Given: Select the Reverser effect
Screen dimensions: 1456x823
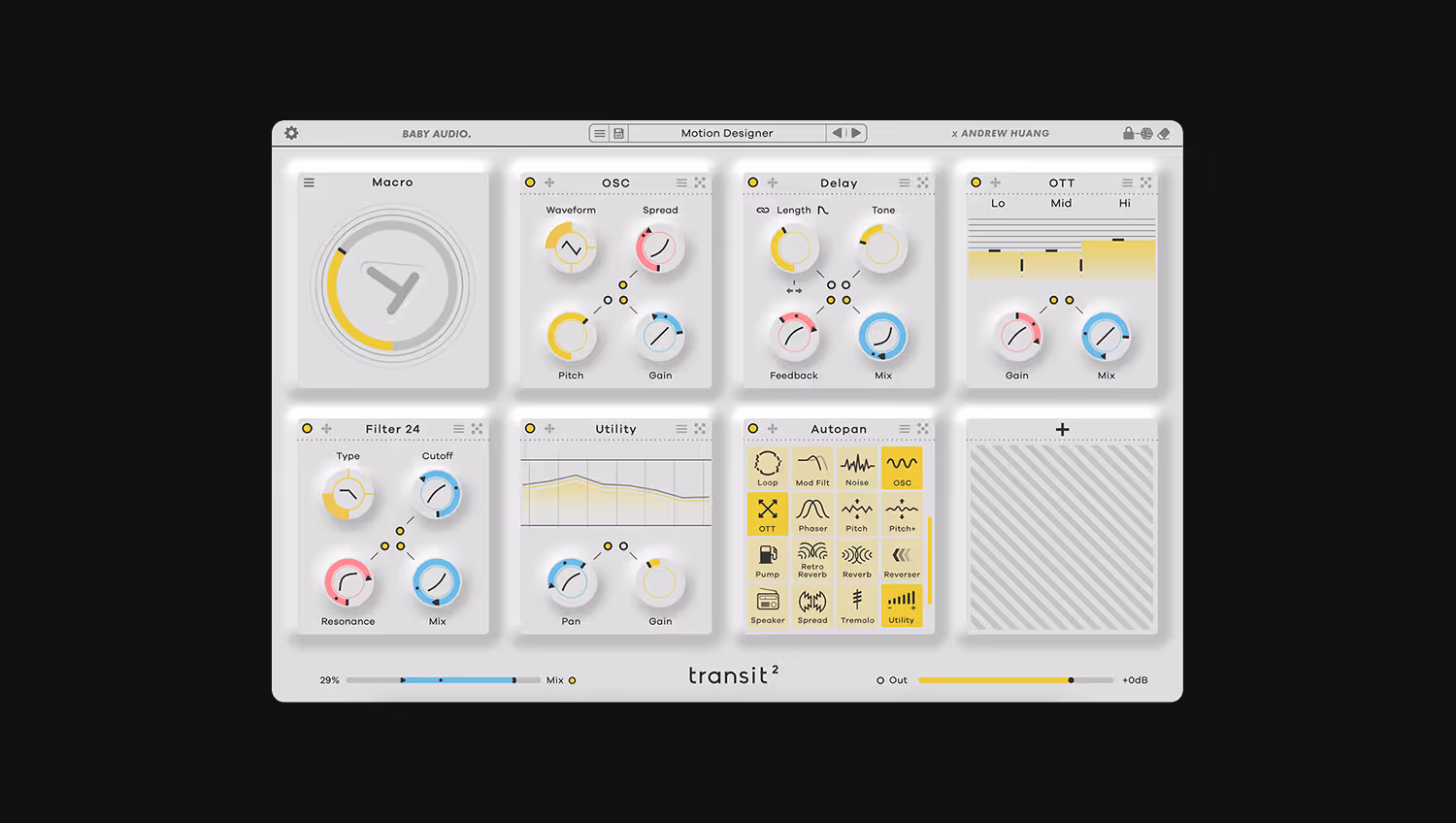Looking at the screenshot, I should pos(902,559).
